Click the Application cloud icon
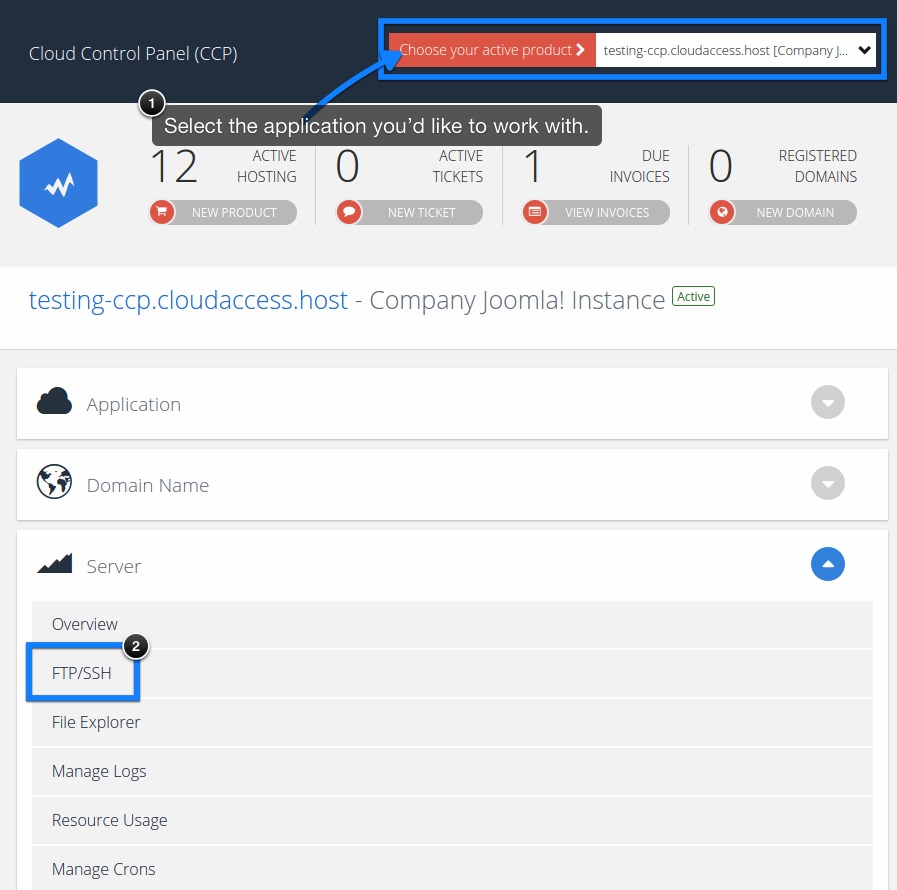 coord(54,401)
